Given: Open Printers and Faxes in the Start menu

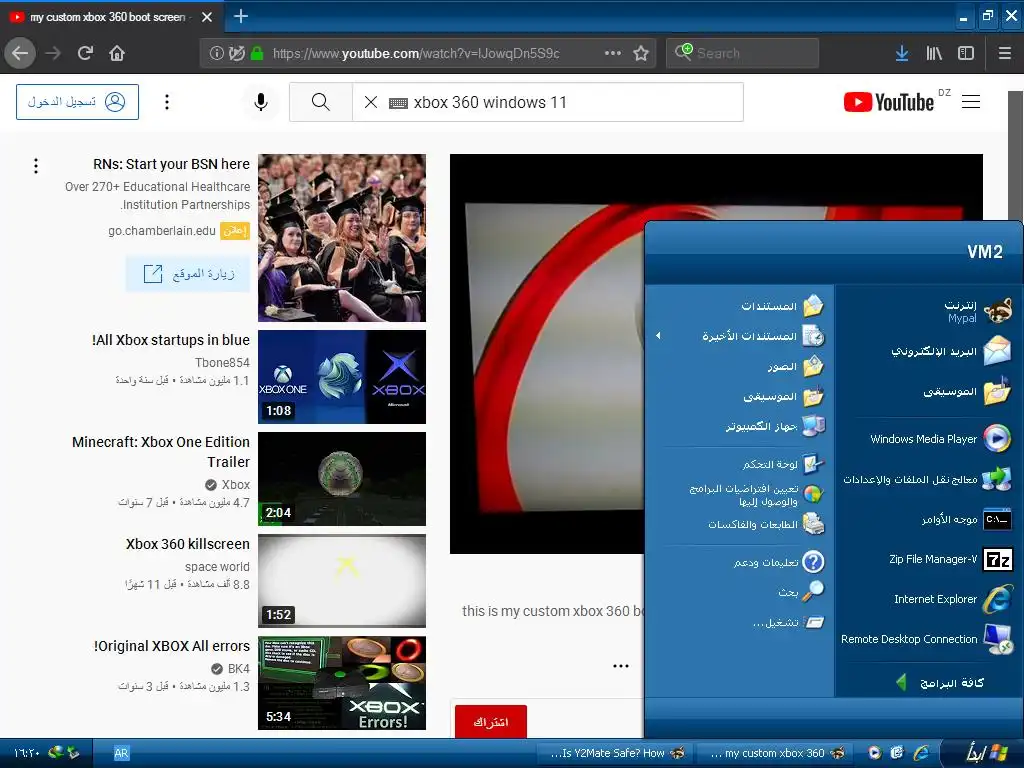Looking at the screenshot, I should pos(765,524).
